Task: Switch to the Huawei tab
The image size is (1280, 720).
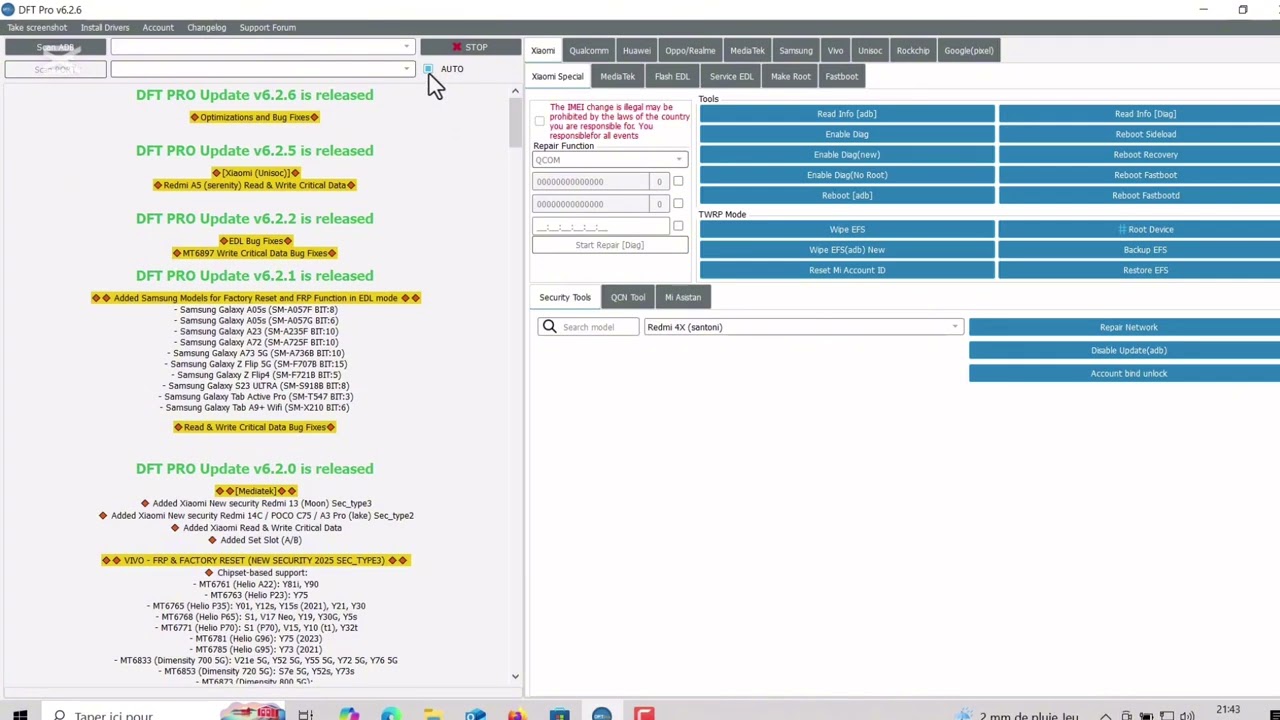Action: tap(637, 50)
